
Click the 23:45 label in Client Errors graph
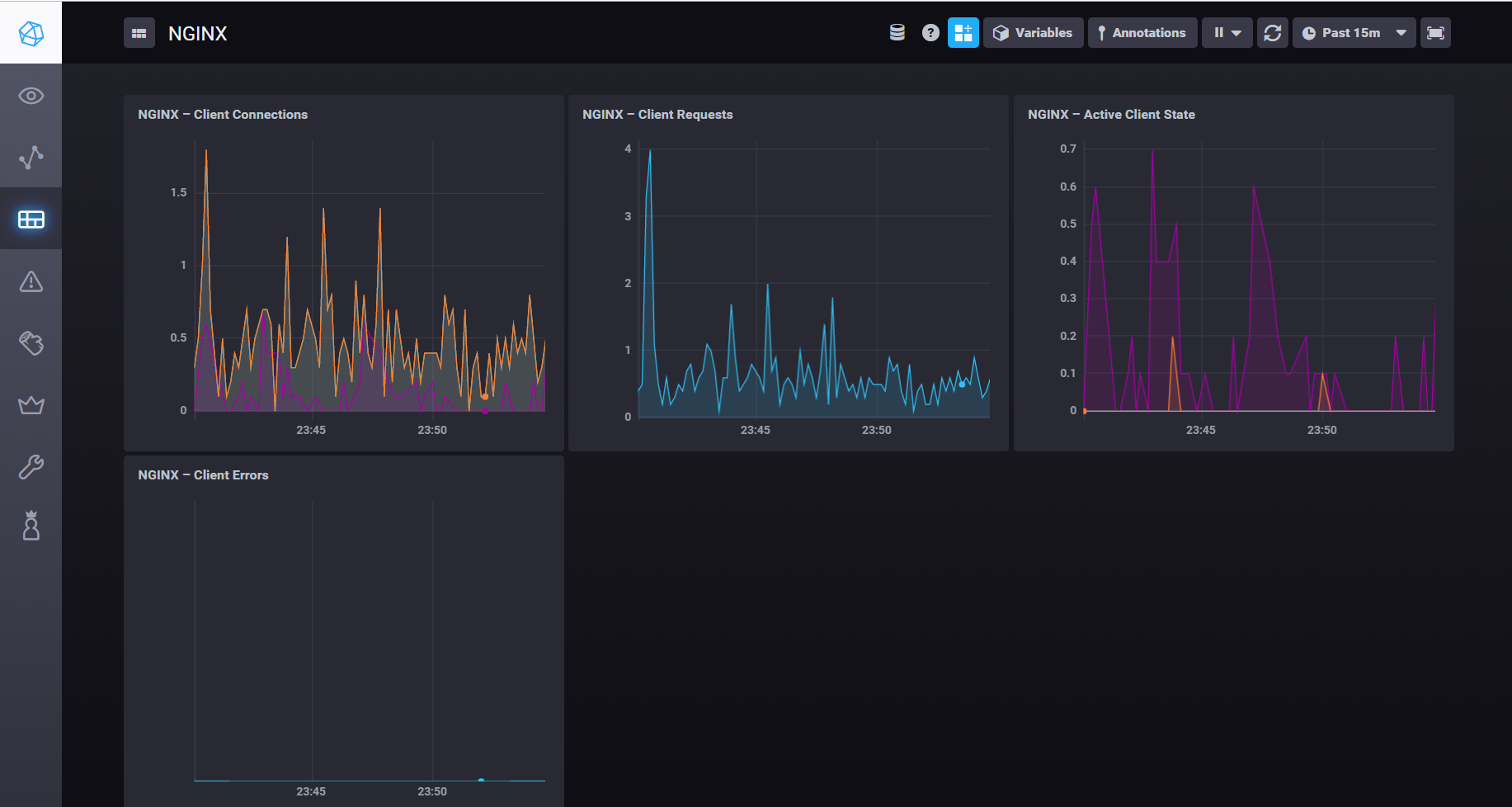[311, 791]
